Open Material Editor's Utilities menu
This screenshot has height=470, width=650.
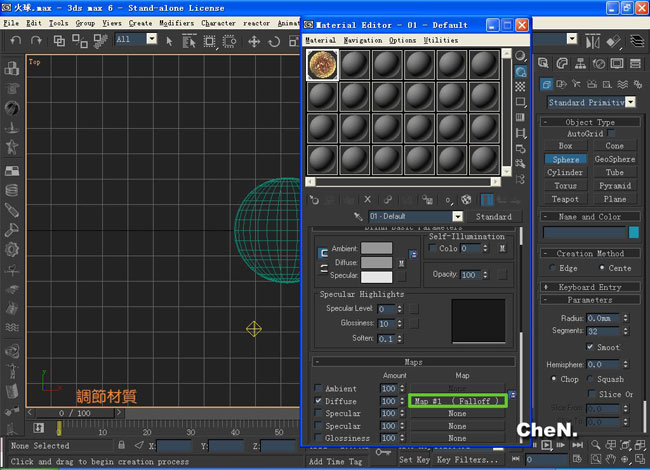pos(441,40)
